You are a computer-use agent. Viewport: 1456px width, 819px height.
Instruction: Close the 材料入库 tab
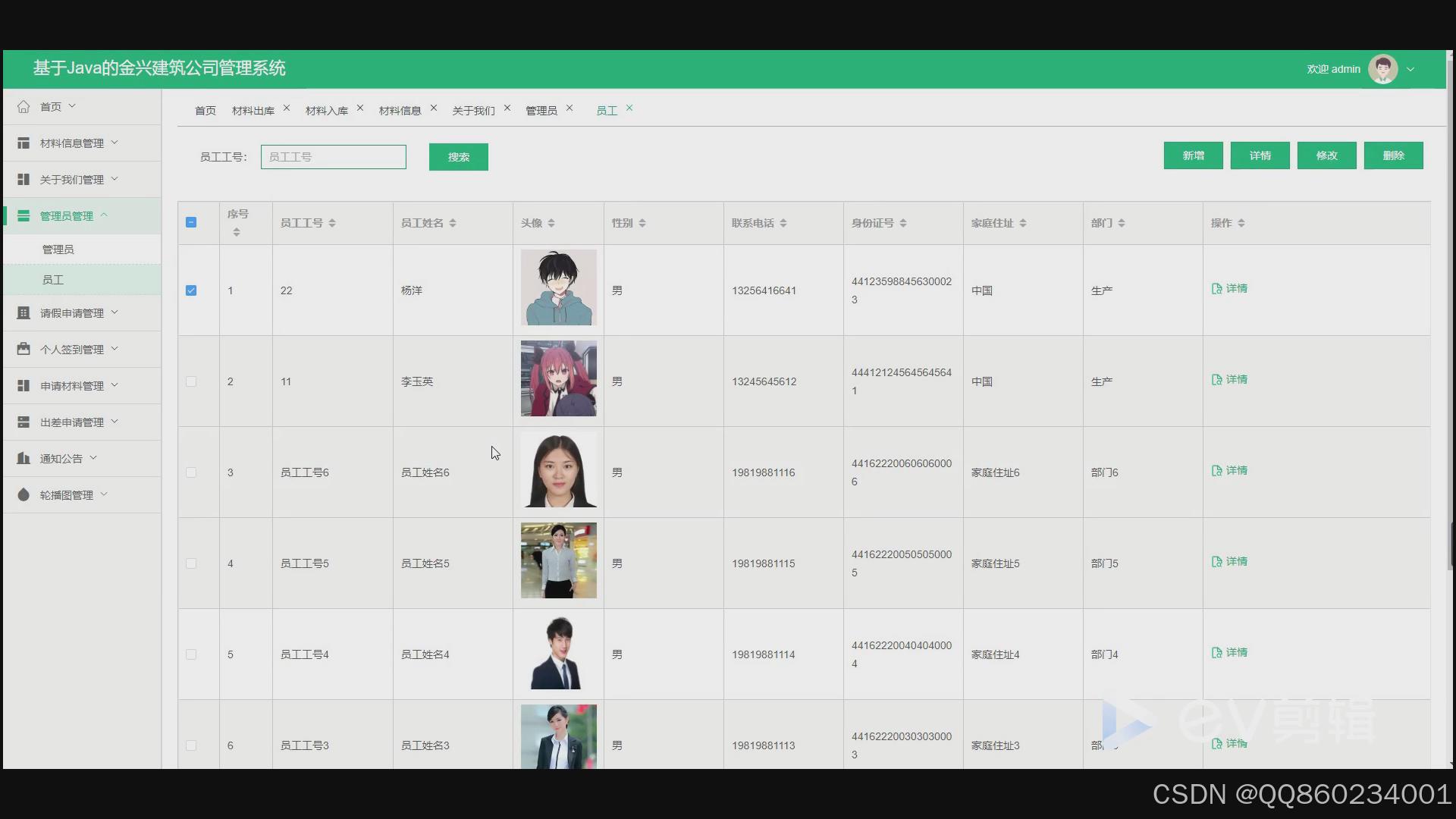[x=360, y=108]
